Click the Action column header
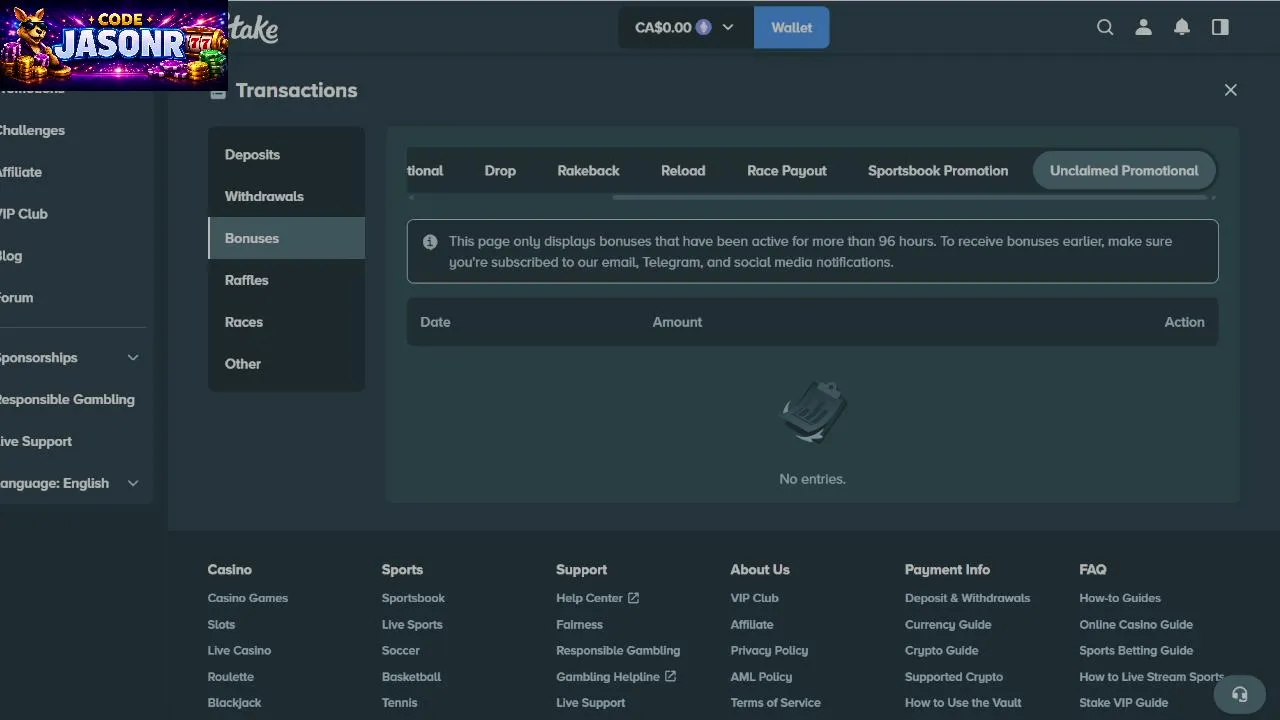 [x=1184, y=322]
